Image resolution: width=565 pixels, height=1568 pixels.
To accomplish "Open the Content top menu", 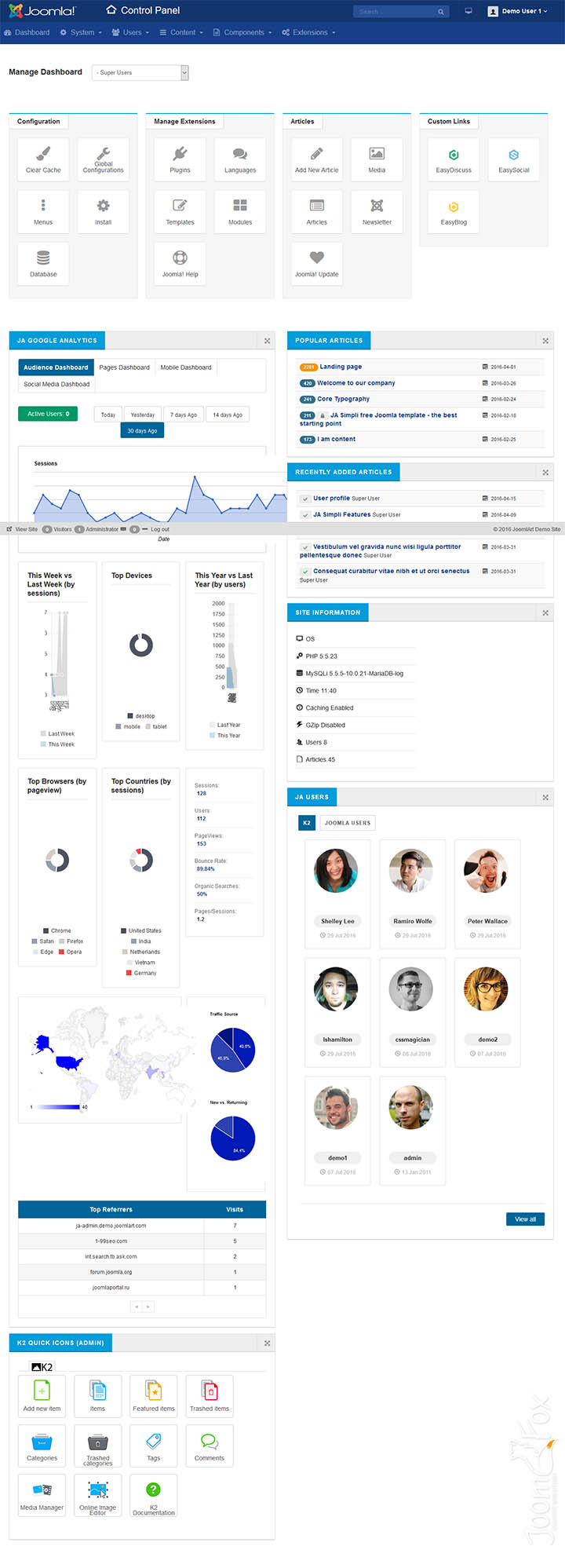I will click(x=181, y=32).
